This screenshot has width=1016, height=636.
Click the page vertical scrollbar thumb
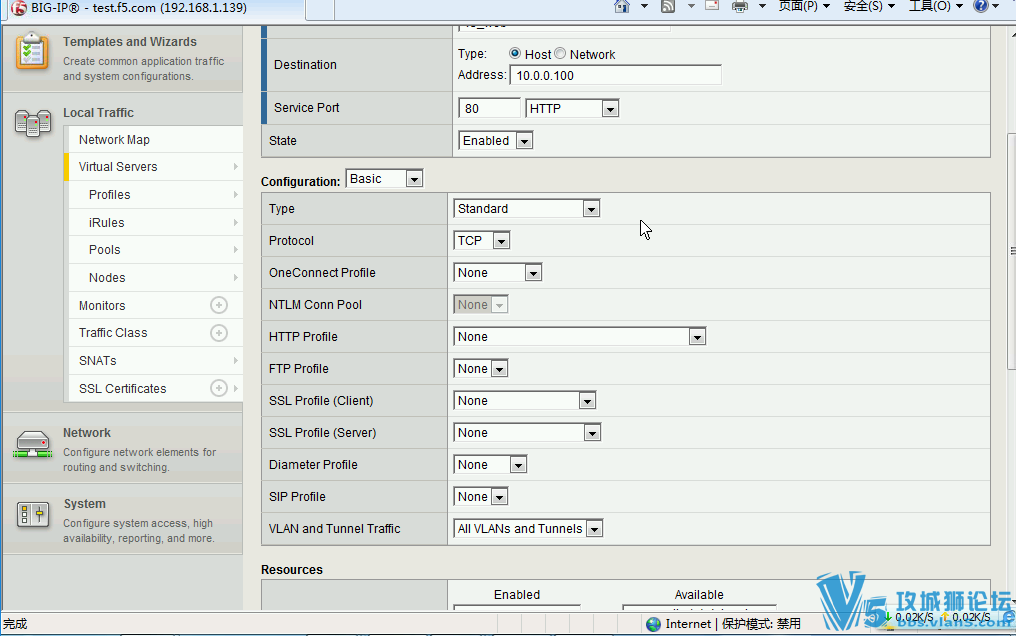coord(1011,251)
